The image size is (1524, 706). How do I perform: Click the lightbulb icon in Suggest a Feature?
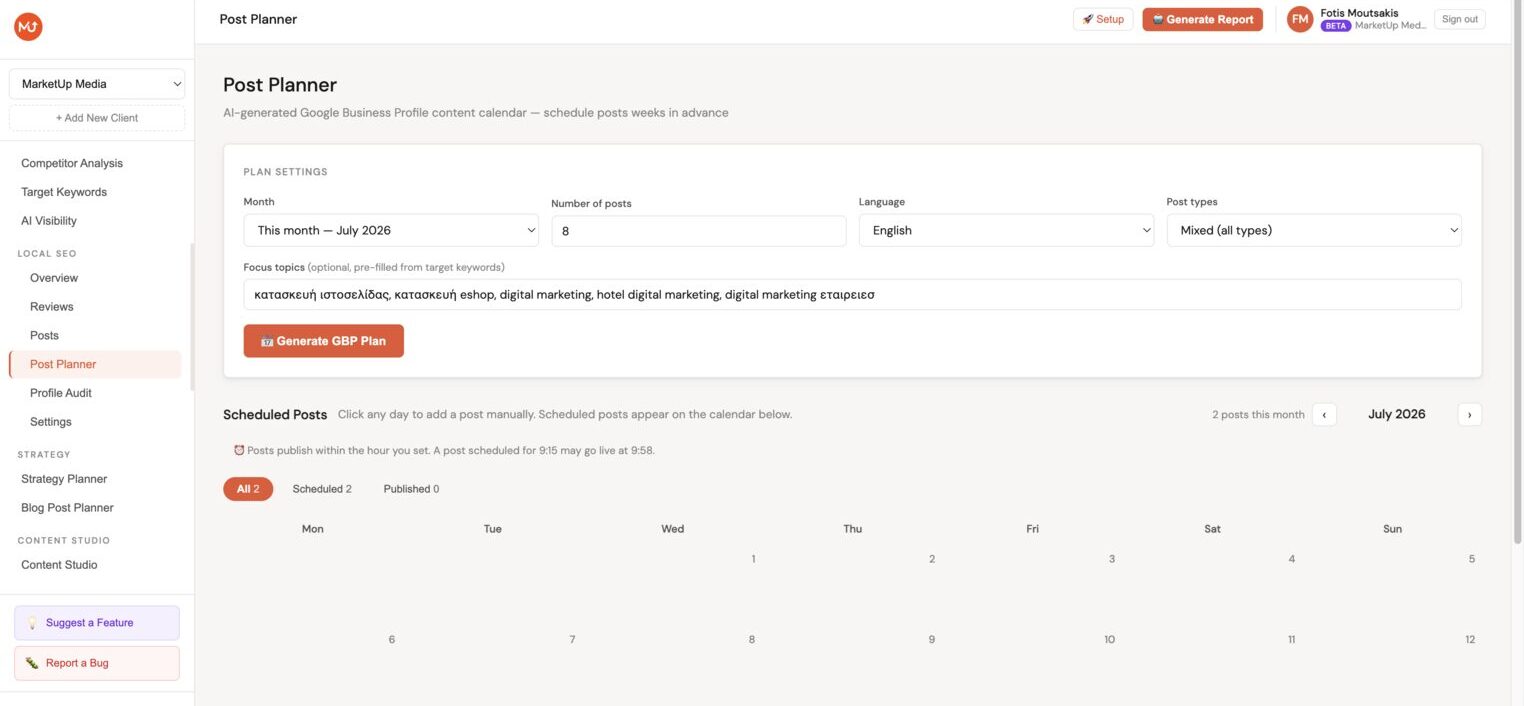[x=32, y=623]
